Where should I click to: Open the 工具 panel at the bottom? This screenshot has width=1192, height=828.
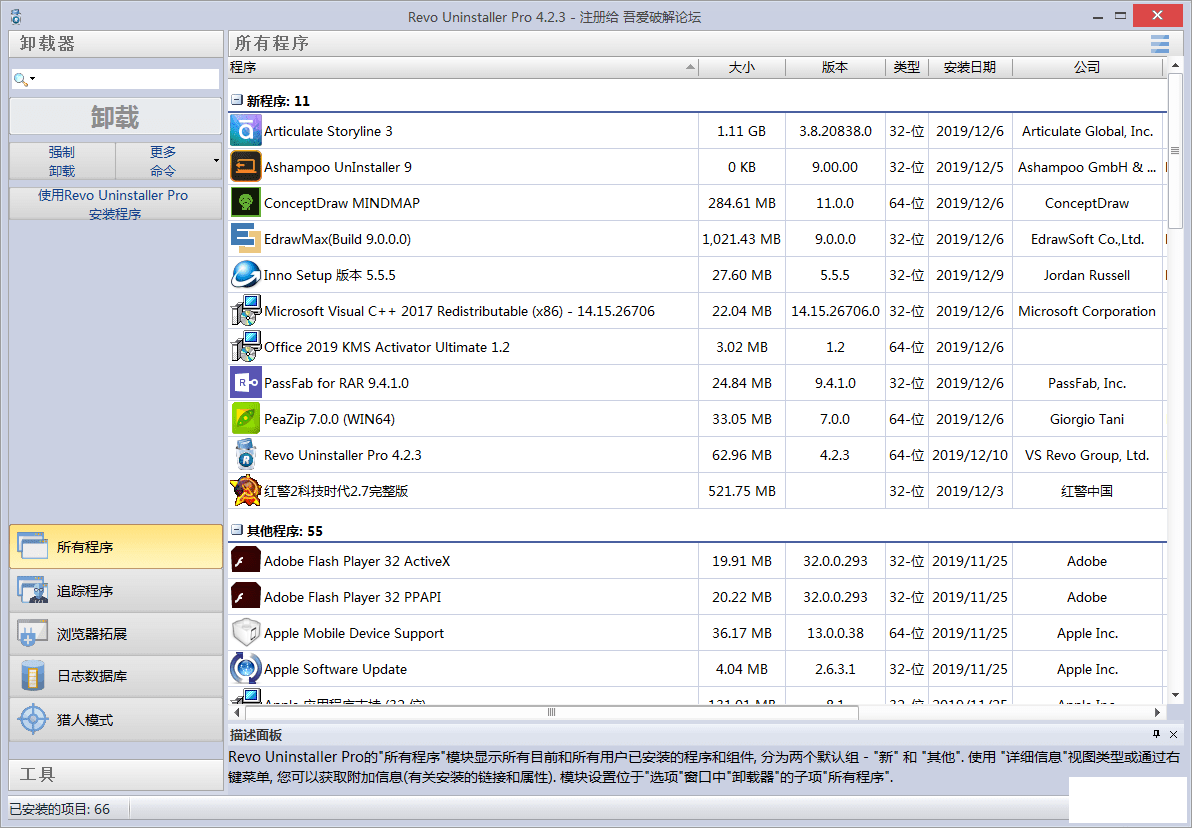click(x=116, y=775)
